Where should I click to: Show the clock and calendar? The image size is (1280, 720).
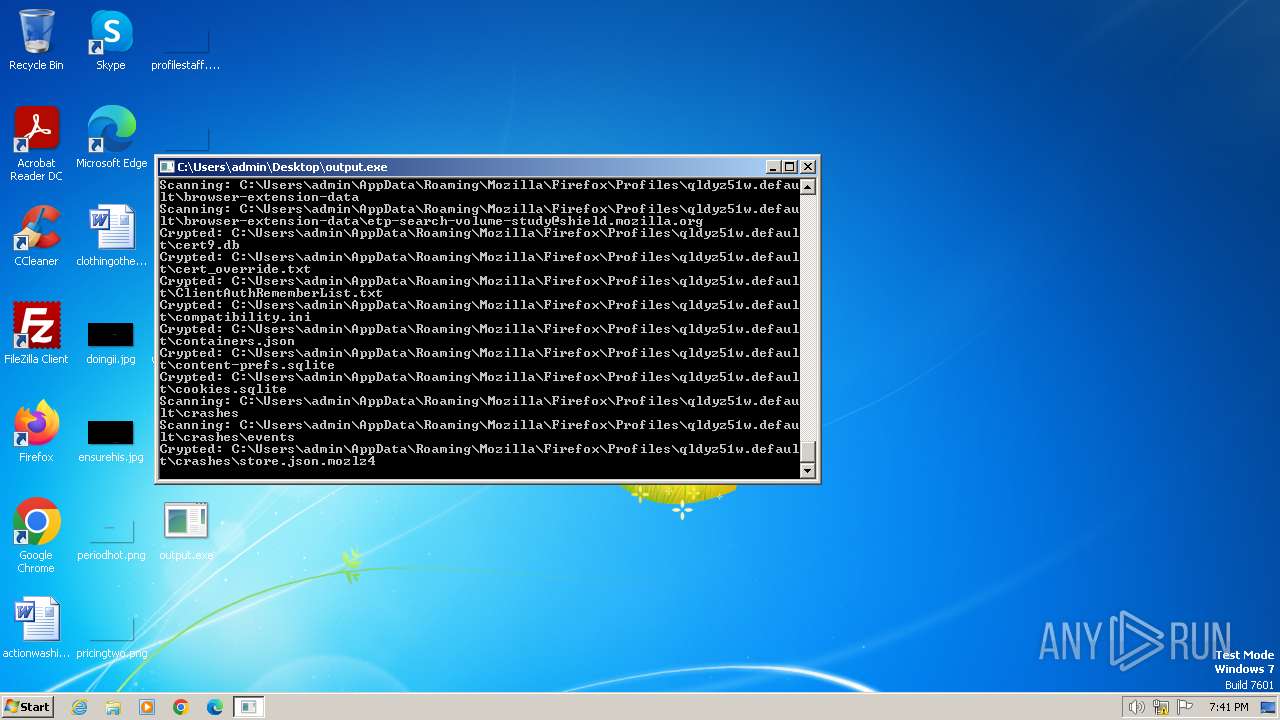1228,707
